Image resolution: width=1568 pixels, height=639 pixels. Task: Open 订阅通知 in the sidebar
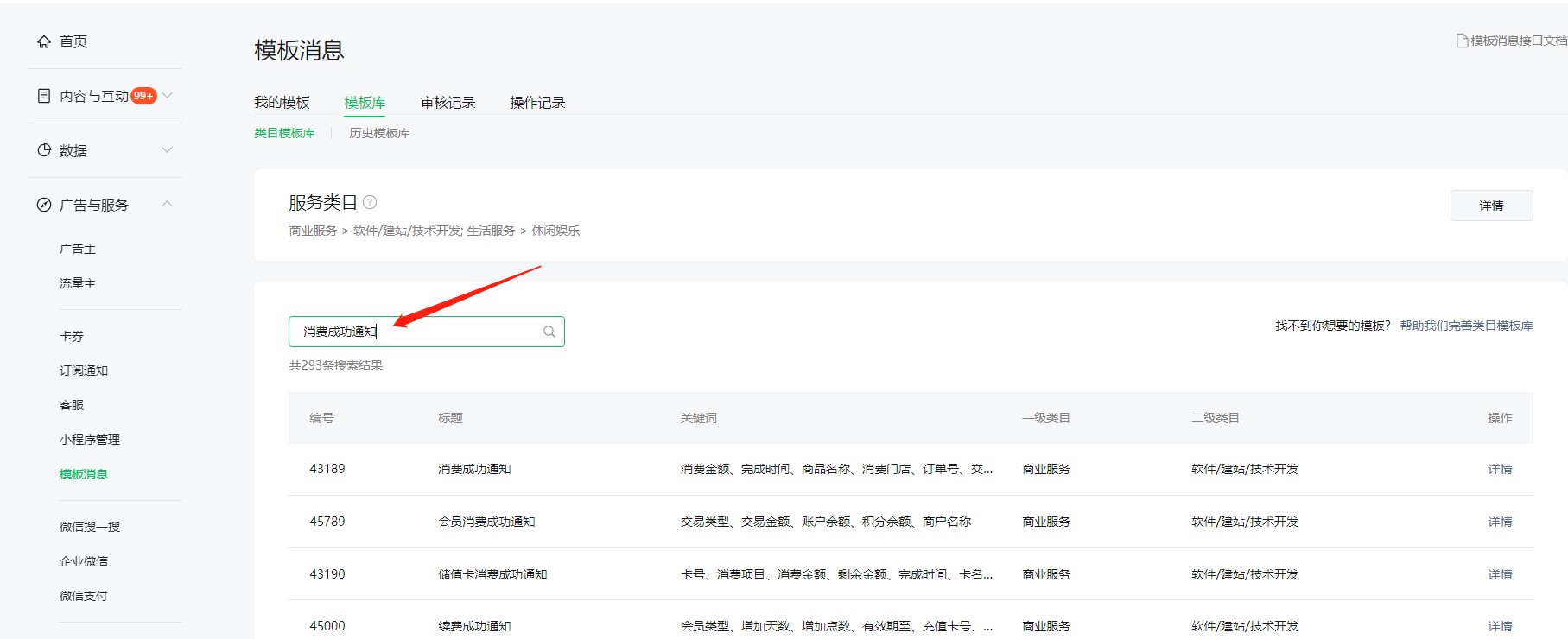[x=84, y=370]
